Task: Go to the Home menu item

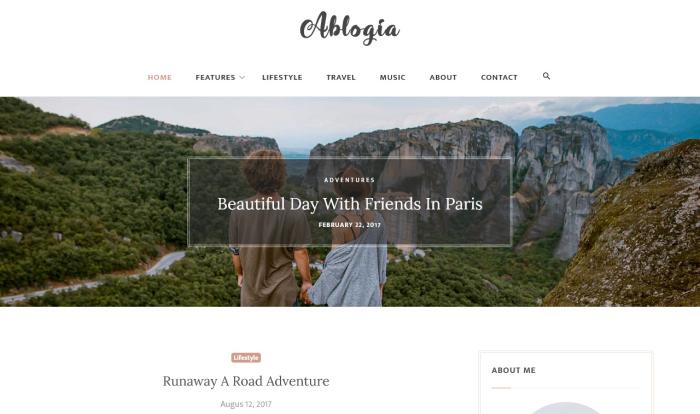Action: [x=160, y=77]
